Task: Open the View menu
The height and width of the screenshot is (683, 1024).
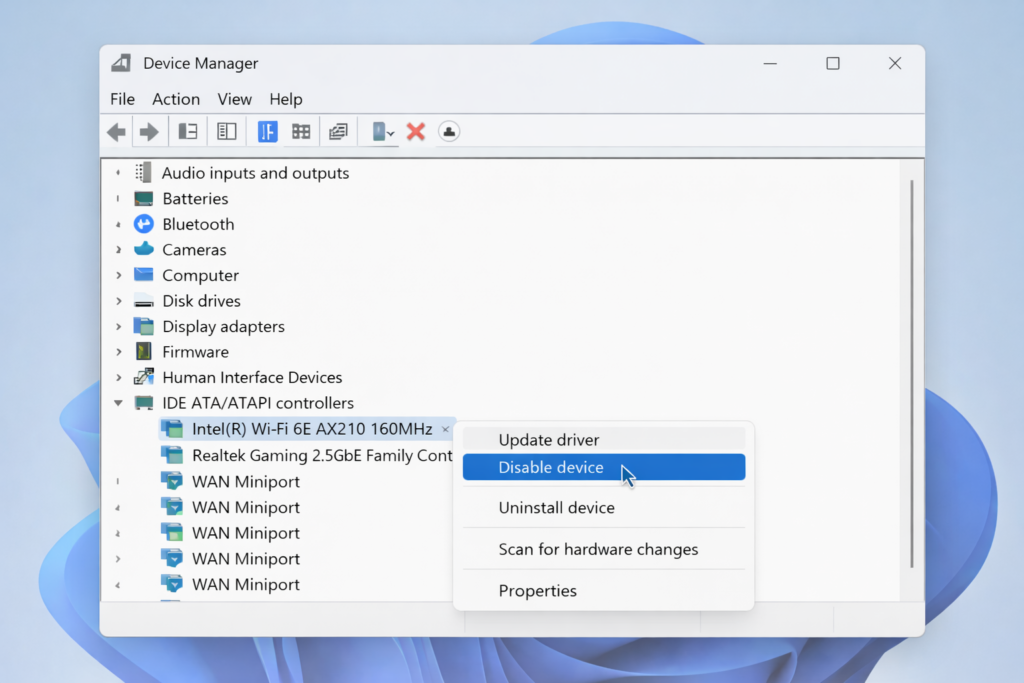Action: pos(234,99)
